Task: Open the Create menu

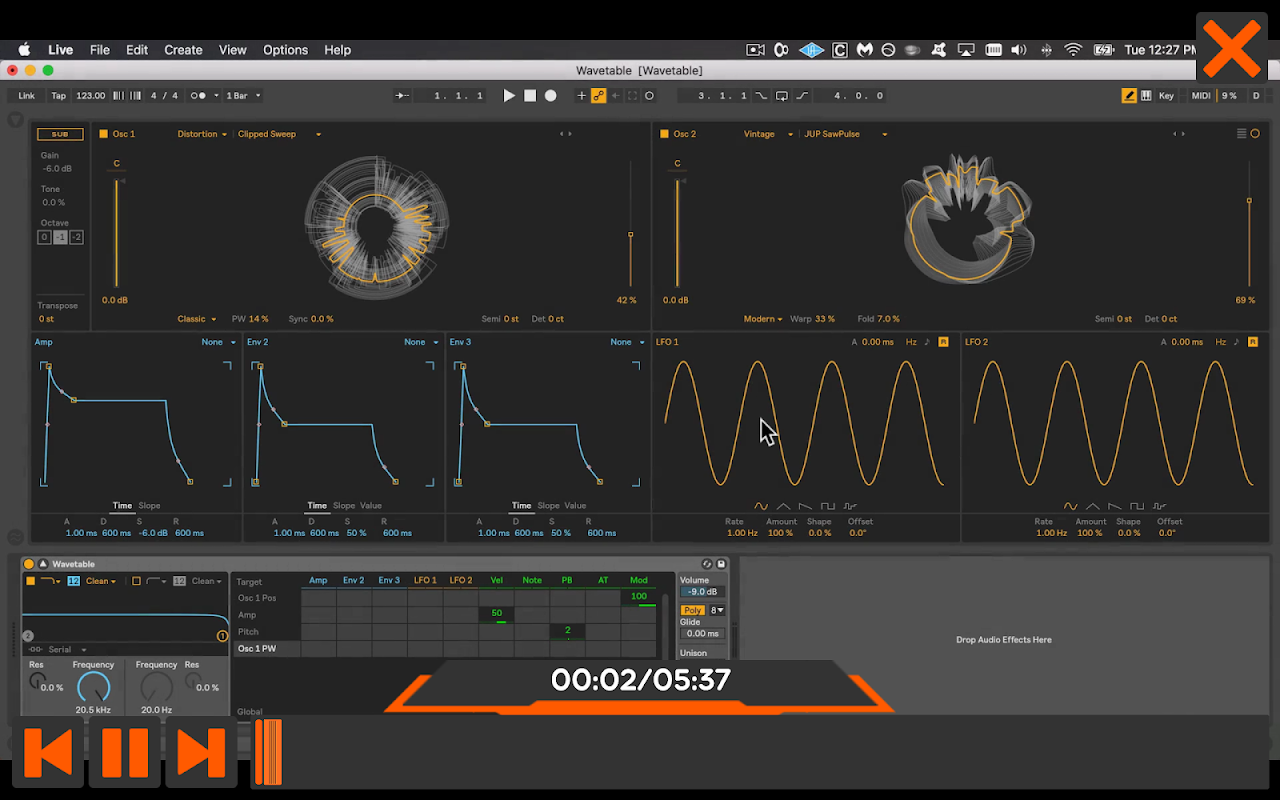Action: coord(183,50)
